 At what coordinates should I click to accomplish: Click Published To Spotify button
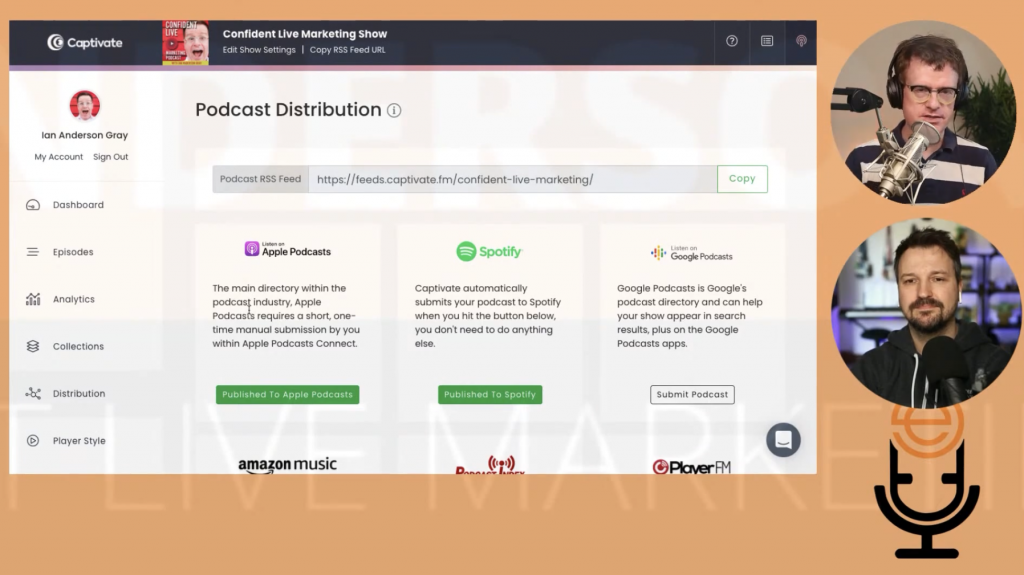(490, 395)
